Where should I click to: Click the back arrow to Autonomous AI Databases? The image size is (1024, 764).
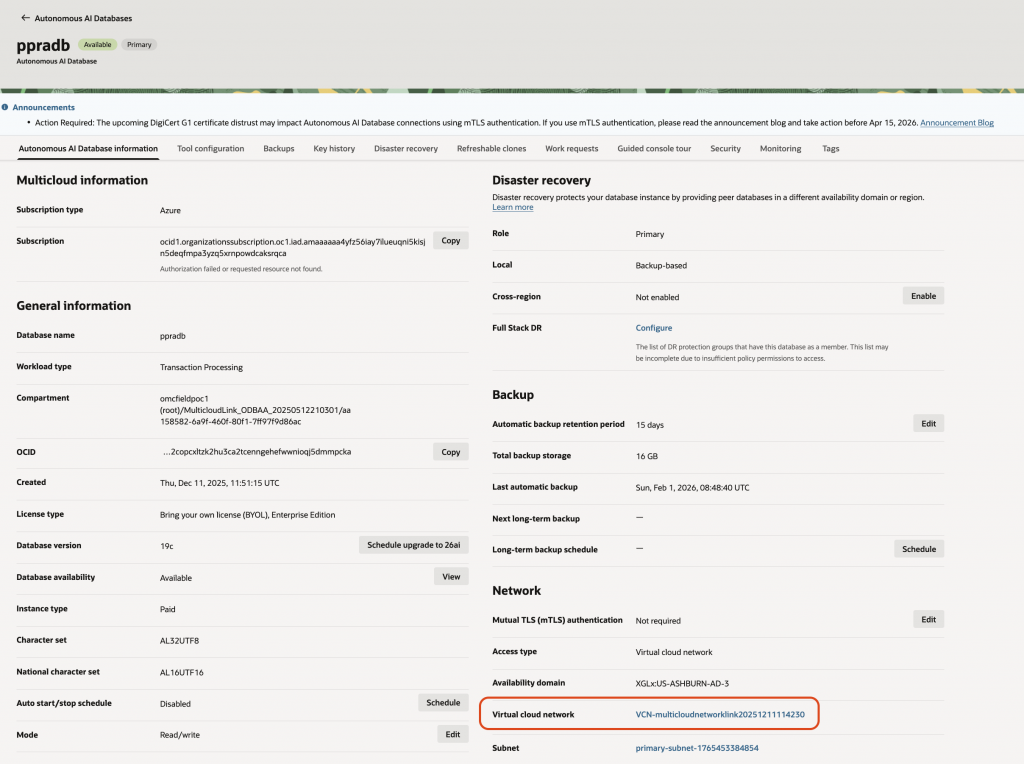[25, 18]
